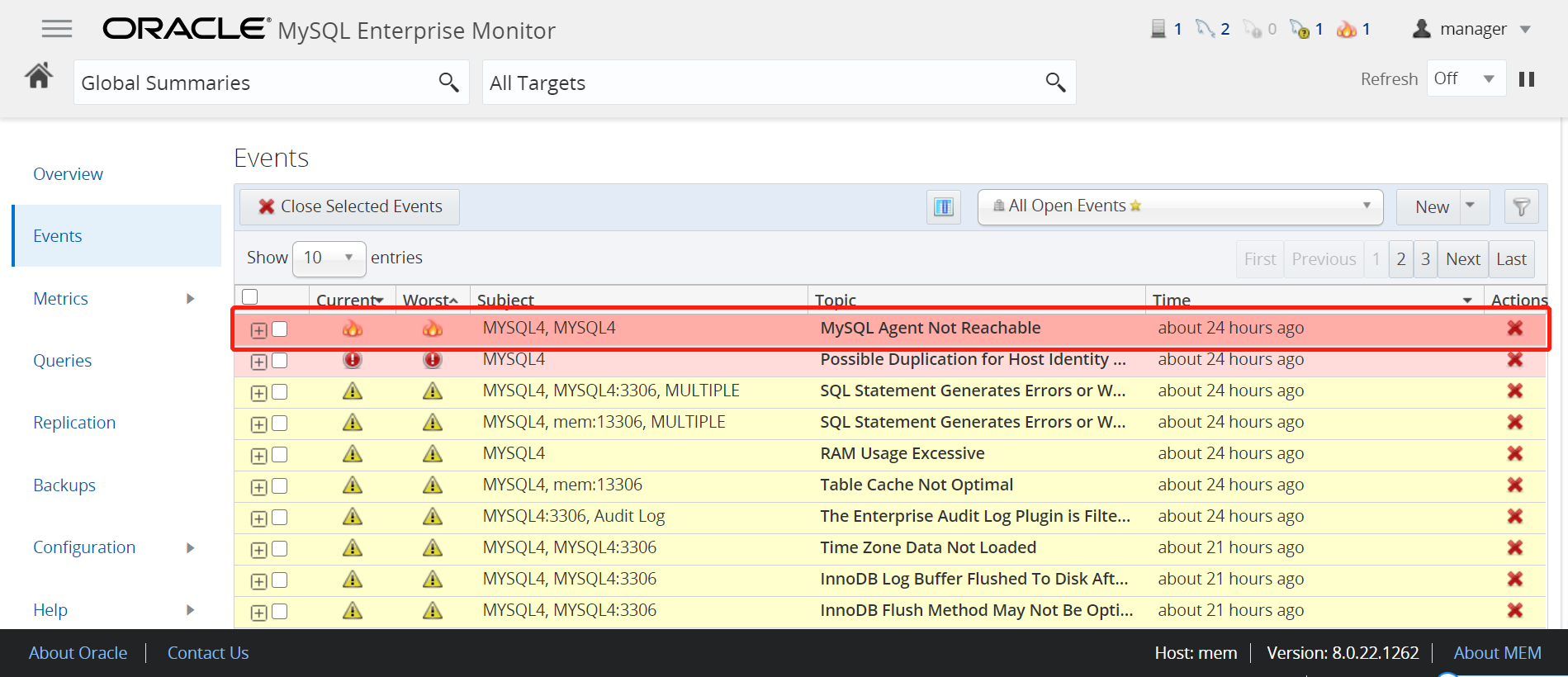Image resolution: width=1568 pixels, height=677 pixels.
Task: Pause auto refresh with the pause icon
Action: (1527, 79)
